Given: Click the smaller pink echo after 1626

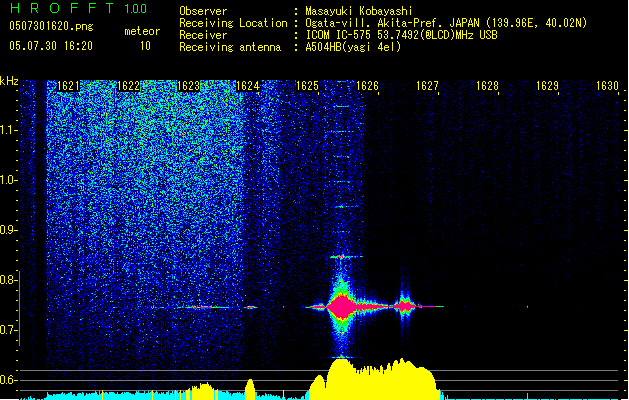Looking at the screenshot, I should point(404,307).
